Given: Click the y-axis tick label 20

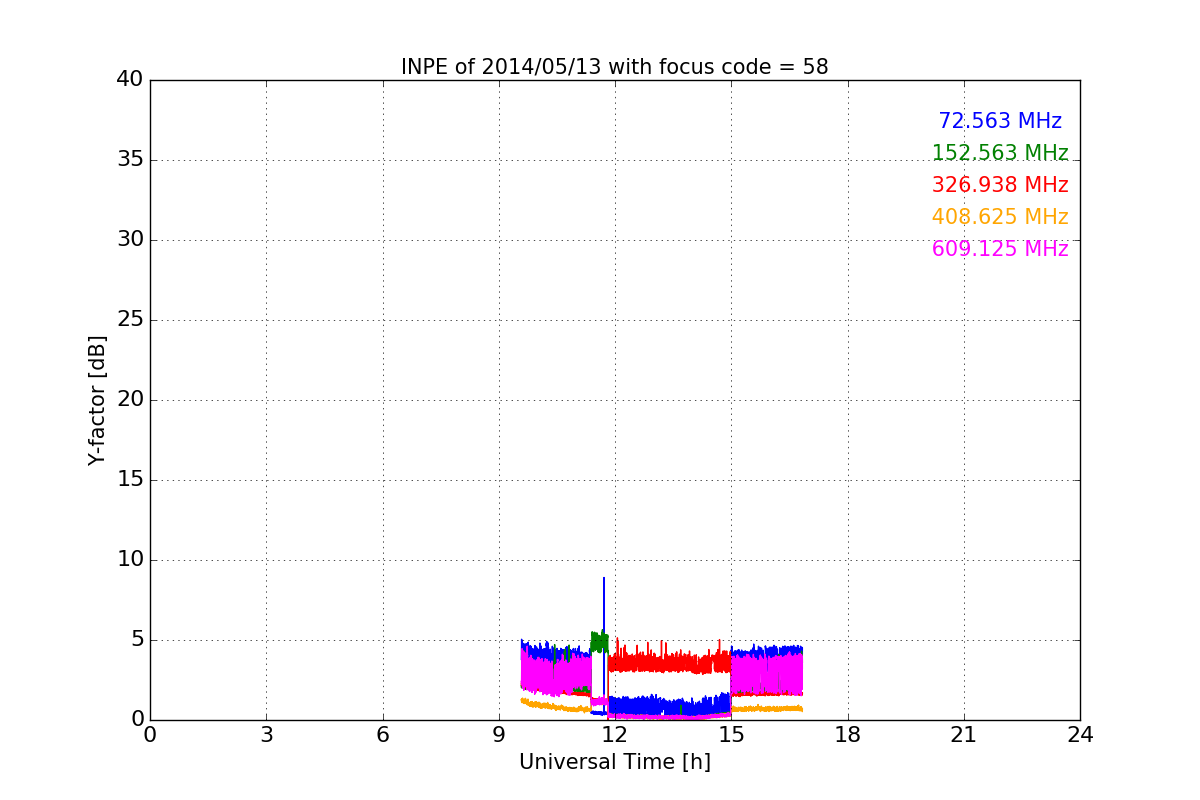Looking at the screenshot, I should point(130,400).
